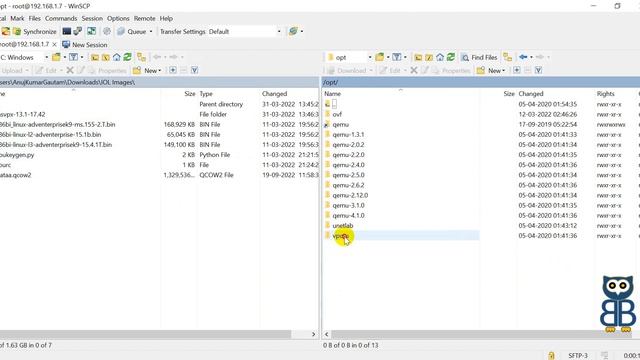Expand the remote back history dropdown arrow

531,58
